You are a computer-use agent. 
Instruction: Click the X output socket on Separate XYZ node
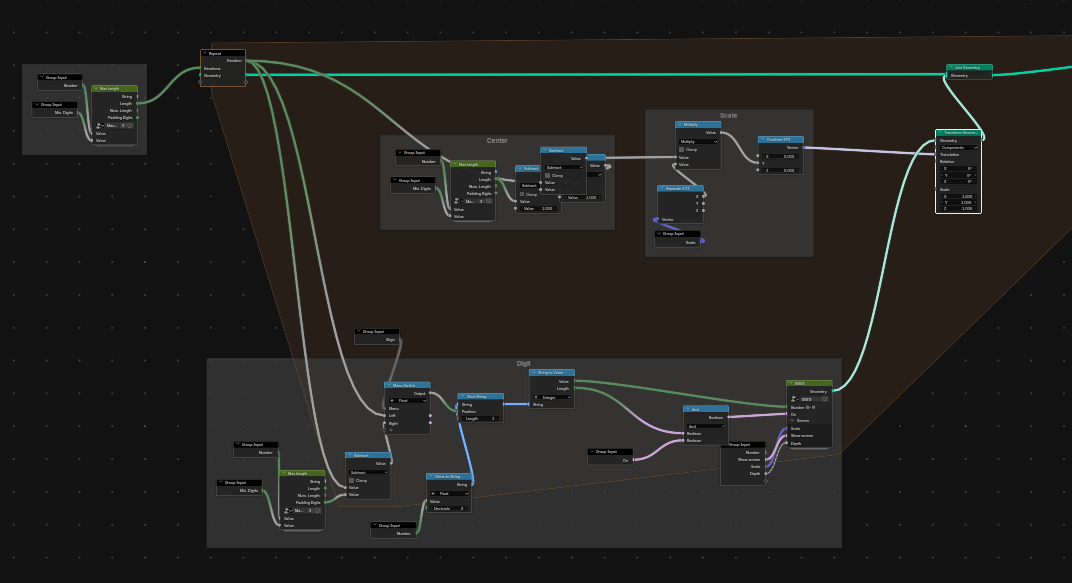pos(704,196)
